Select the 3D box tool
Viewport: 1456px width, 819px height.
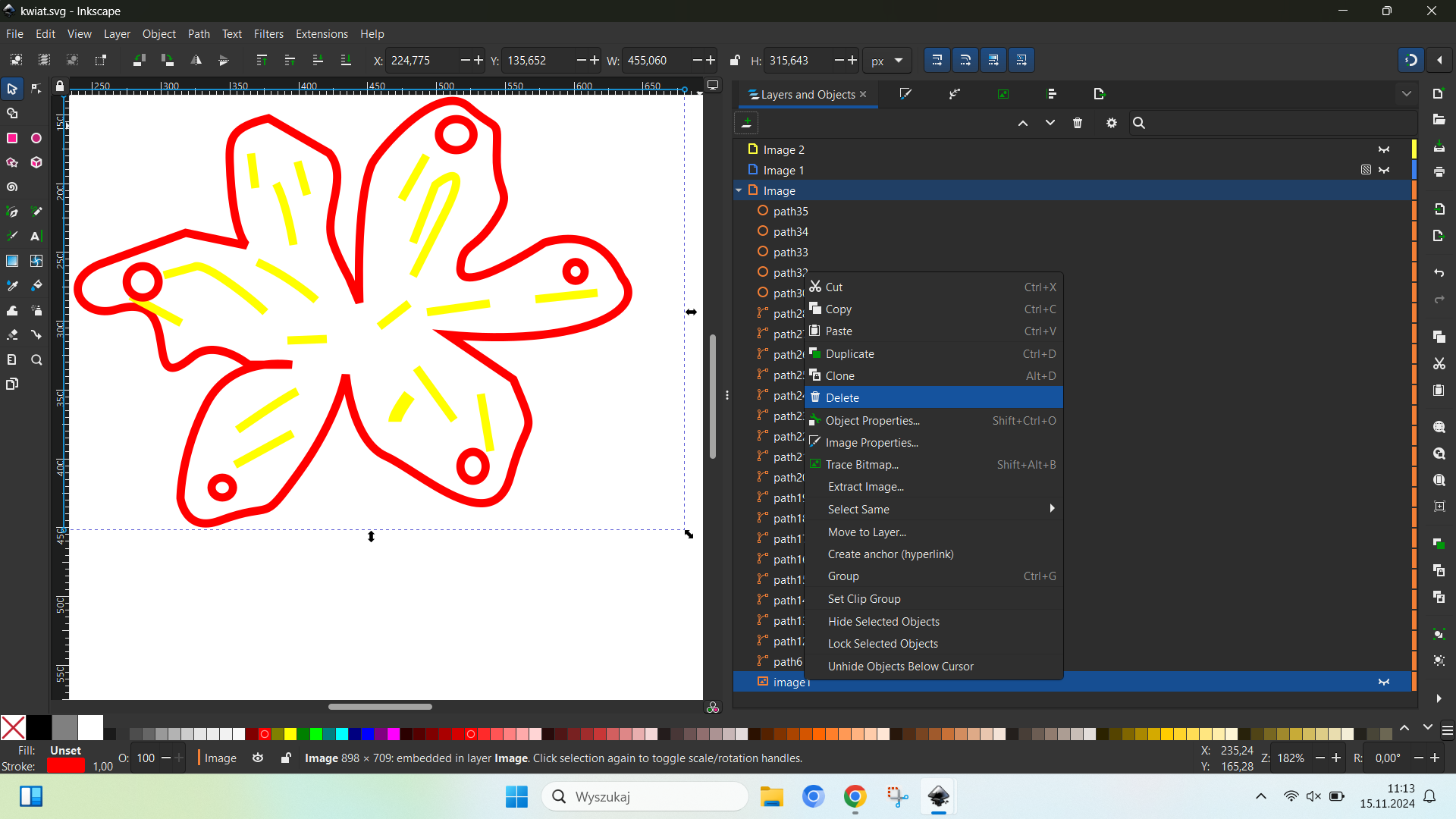[x=36, y=162]
